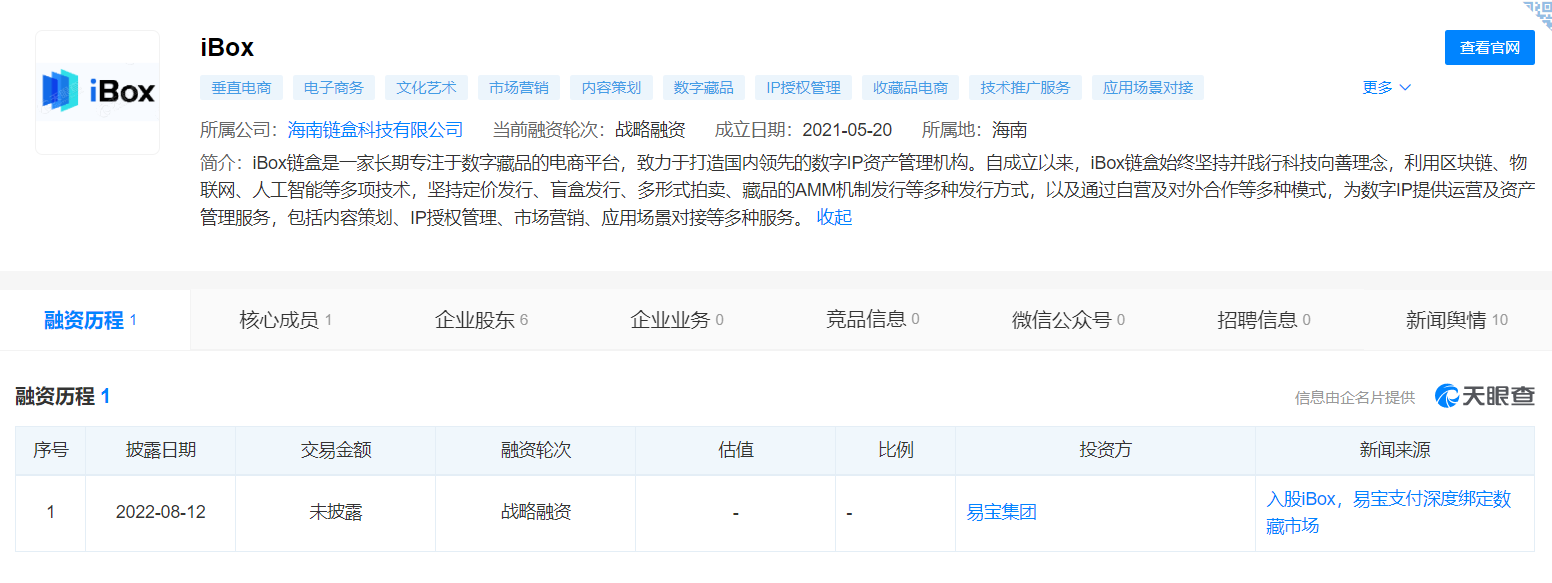This screenshot has height=583, width=1552.
Task: Select the 内容策划 tag
Action: pyautogui.click(x=611, y=87)
